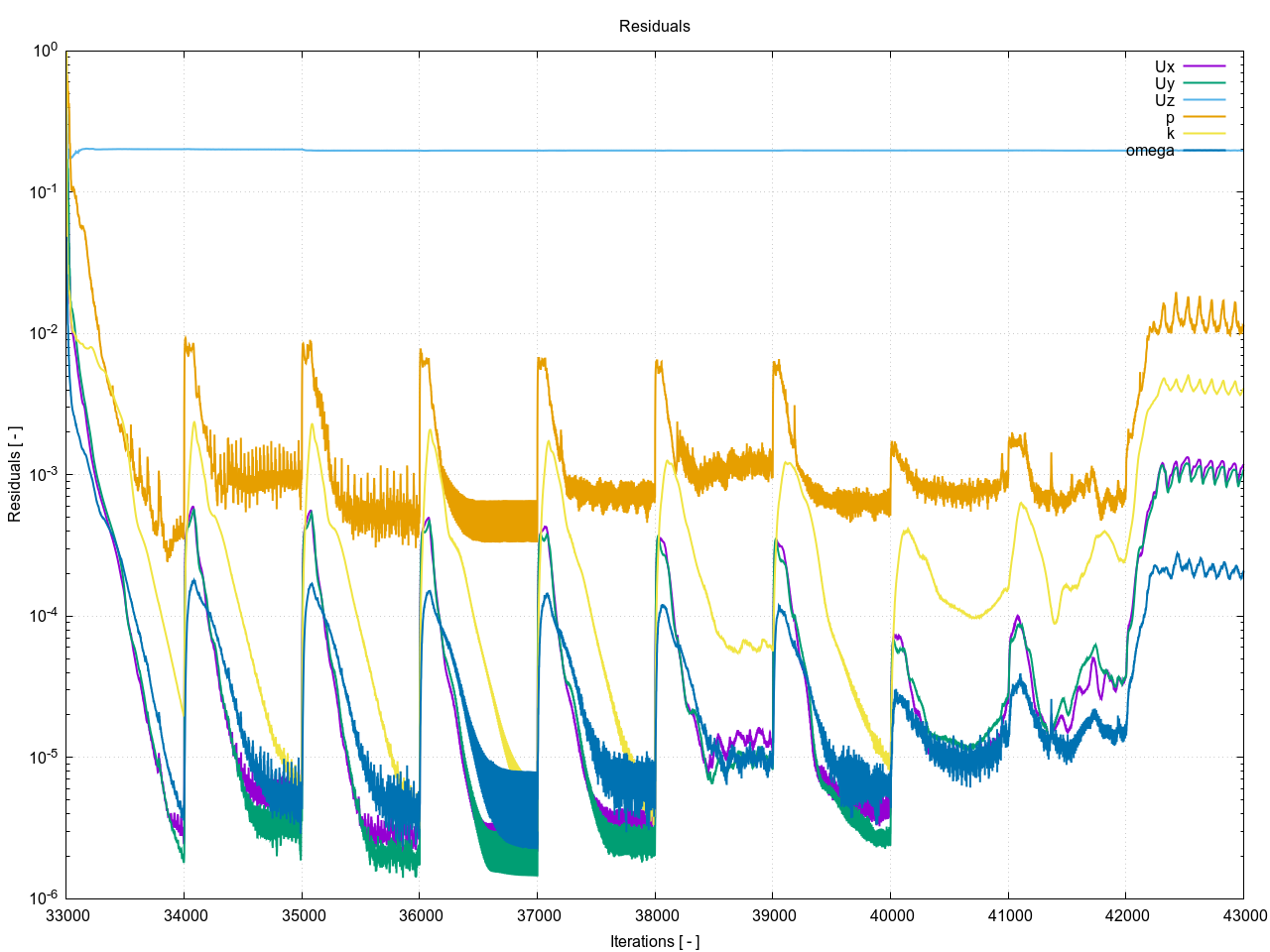Click the green Uy legend line sample
This screenshot has width=1270, height=952.
click(1205, 84)
